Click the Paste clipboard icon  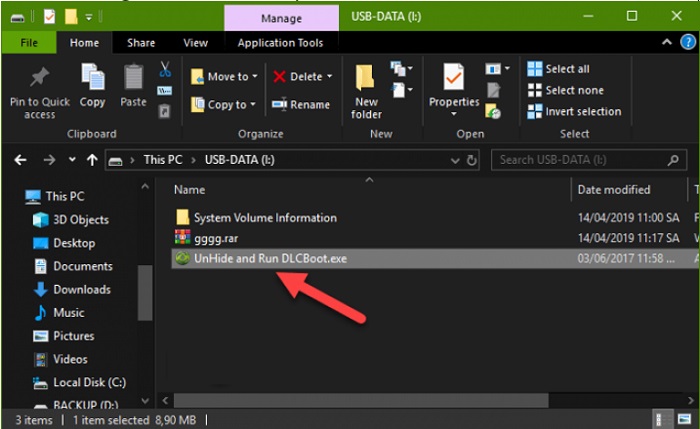(133, 77)
